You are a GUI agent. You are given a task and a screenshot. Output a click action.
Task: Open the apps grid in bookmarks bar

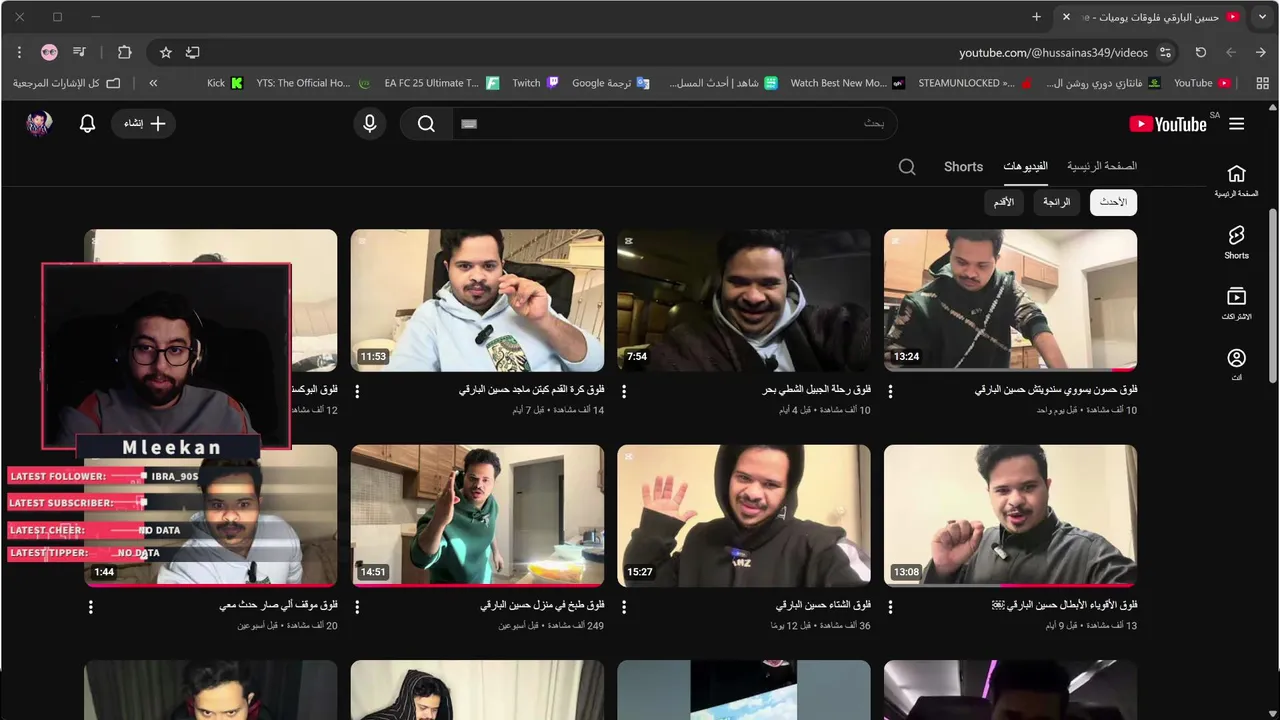[1261, 83]
